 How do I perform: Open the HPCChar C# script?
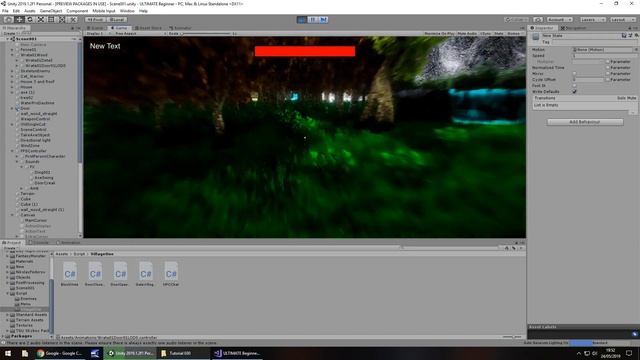click(x=171, y=274)
